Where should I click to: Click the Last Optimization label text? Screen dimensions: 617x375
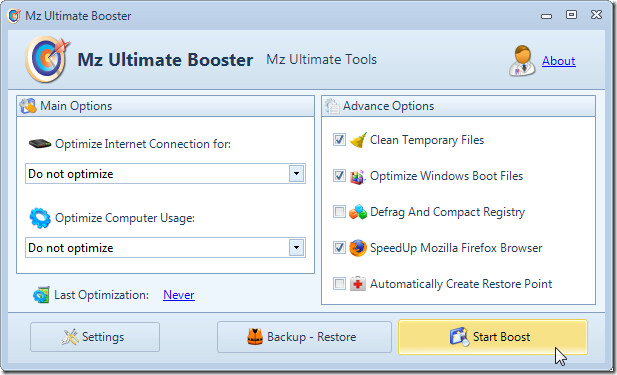tap(102, 295)
